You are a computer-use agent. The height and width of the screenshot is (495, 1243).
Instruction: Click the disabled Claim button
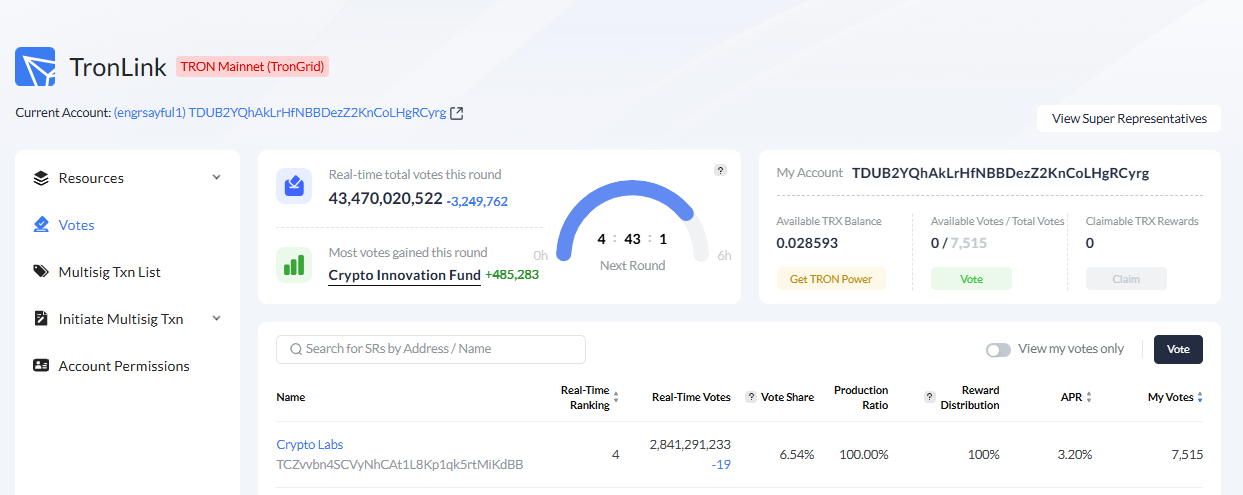coord(1126,279)
